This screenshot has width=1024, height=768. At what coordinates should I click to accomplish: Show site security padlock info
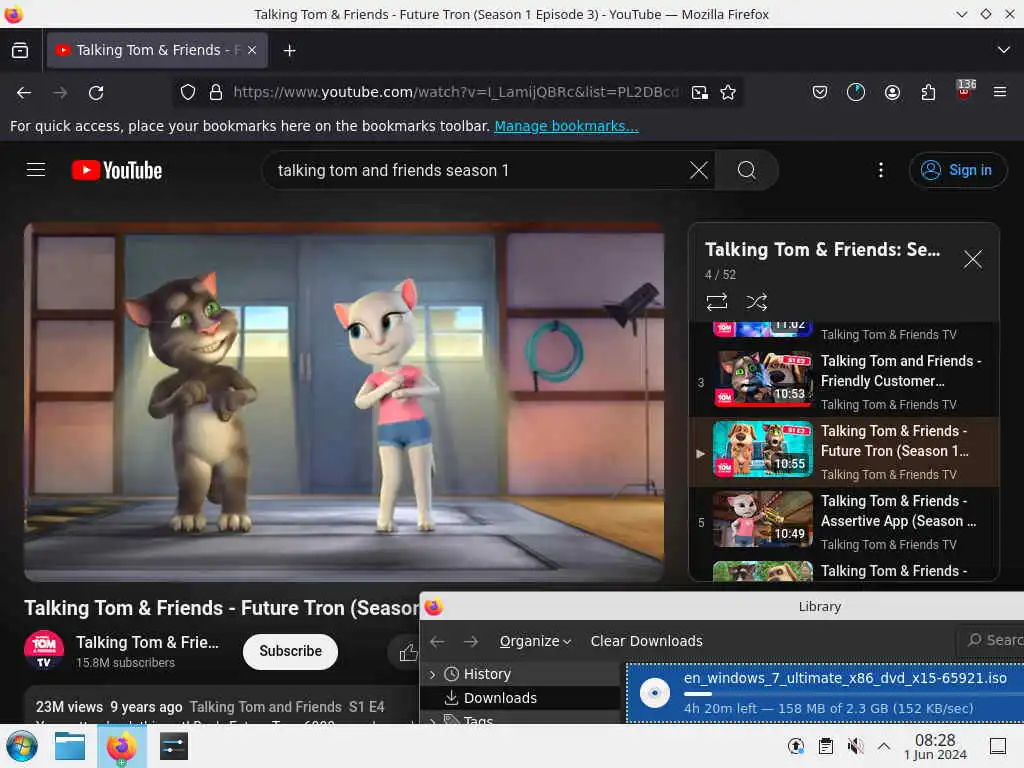pos(216,93)
